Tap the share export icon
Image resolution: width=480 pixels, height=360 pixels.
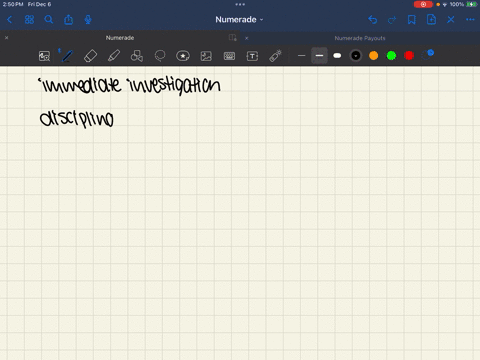pos(69,20)
